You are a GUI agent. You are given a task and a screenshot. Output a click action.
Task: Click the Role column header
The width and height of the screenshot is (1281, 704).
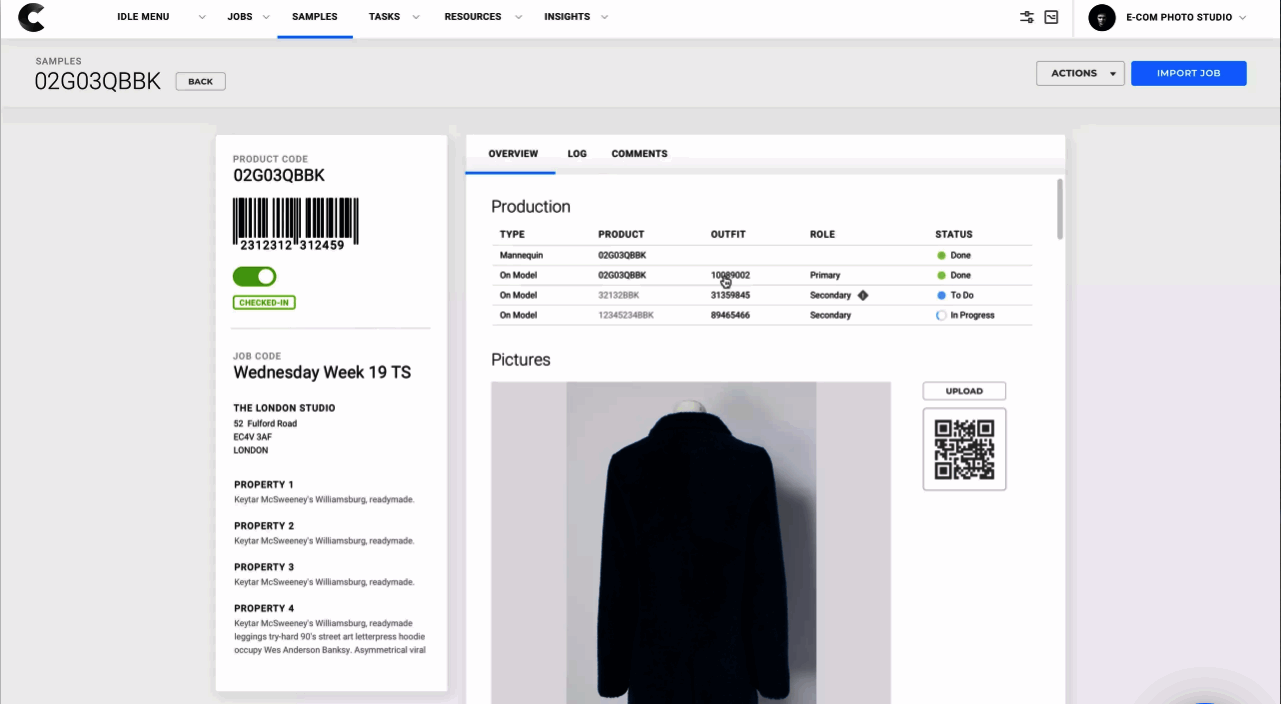tap(822, 234)
